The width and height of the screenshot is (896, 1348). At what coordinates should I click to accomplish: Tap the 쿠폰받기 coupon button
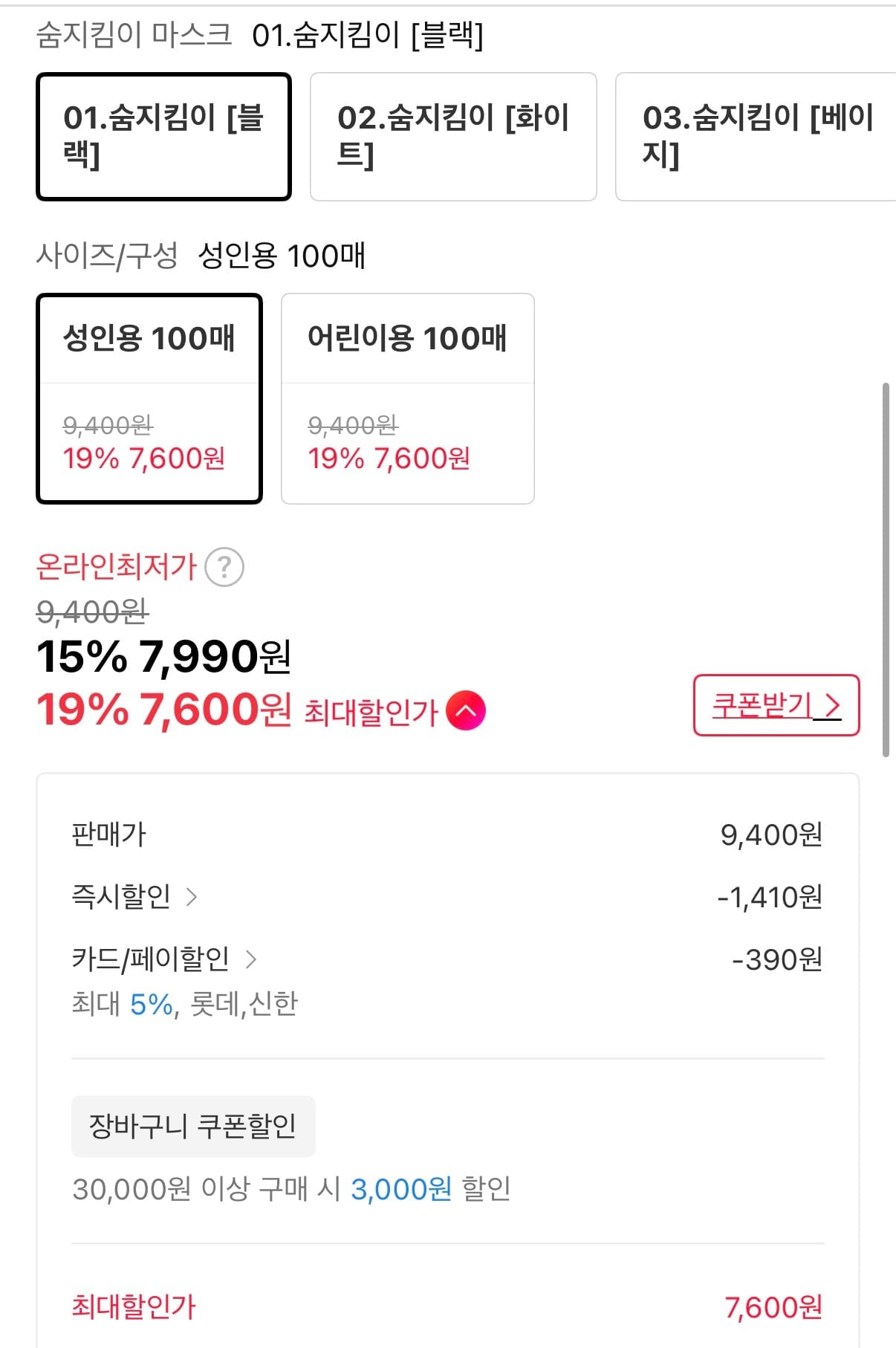776,705
